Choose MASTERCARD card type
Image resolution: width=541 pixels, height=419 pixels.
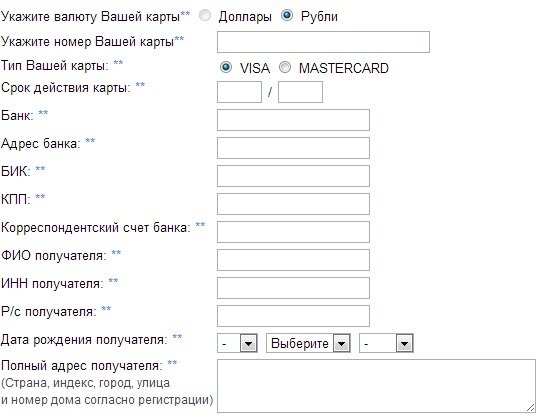click(285, 67)
